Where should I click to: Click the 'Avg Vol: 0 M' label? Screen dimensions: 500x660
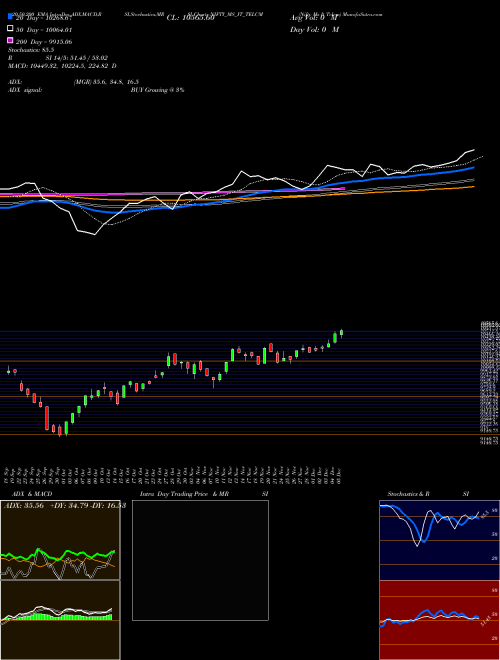[314, 18]
